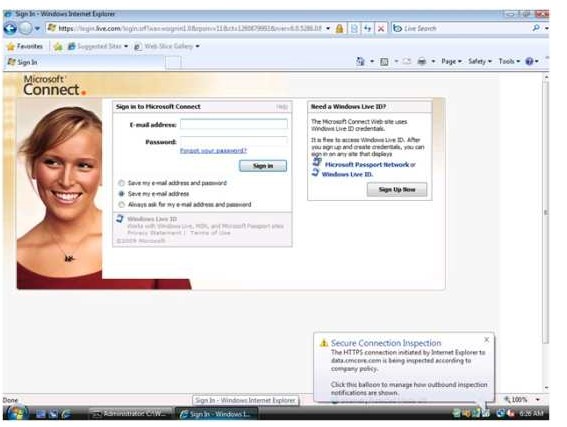Image resolution: width=567 pixels, height=427 pixels.
Task: Click the Sign Up Now button
Action: tap(397, 189)
